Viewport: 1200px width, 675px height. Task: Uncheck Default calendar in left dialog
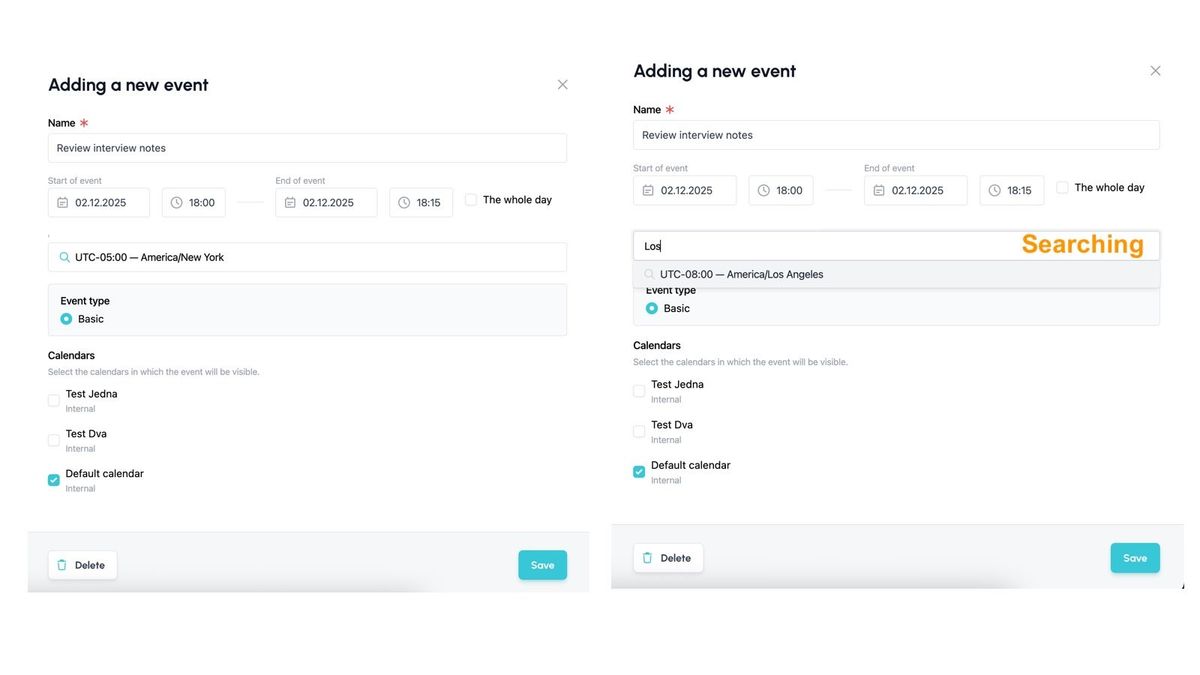click(x=54, y=481)
